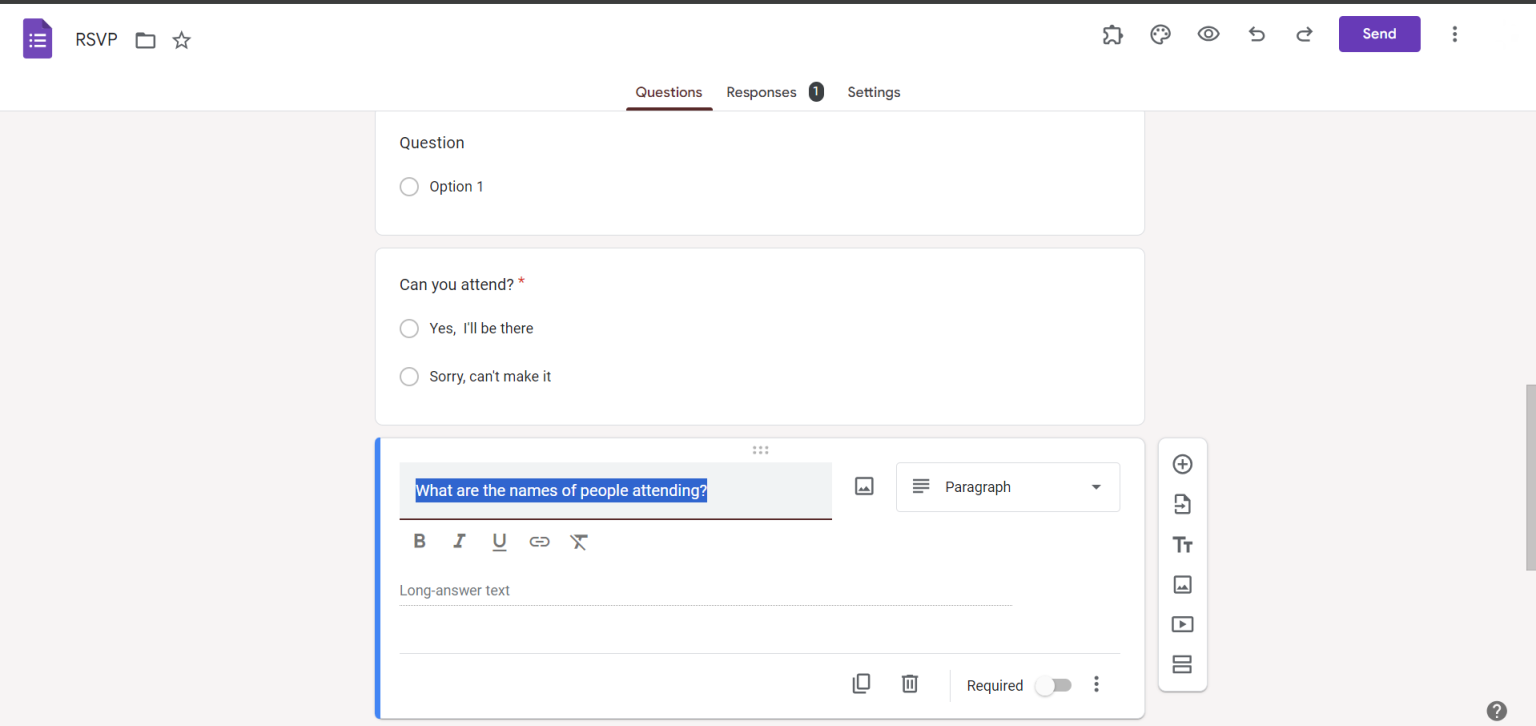Viewport: 1536px width, 726px height.
Task: Click the RSVP form title
Action: pos(96,40)
